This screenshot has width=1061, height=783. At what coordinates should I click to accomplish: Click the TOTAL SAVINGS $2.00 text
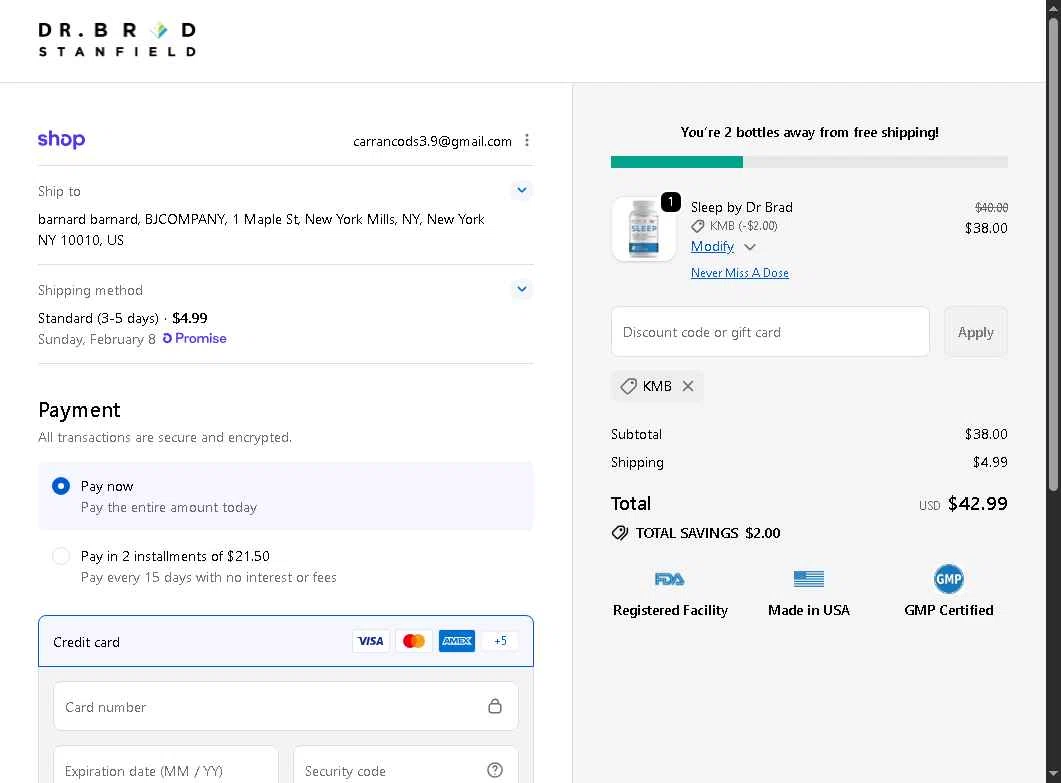point(708,533)
